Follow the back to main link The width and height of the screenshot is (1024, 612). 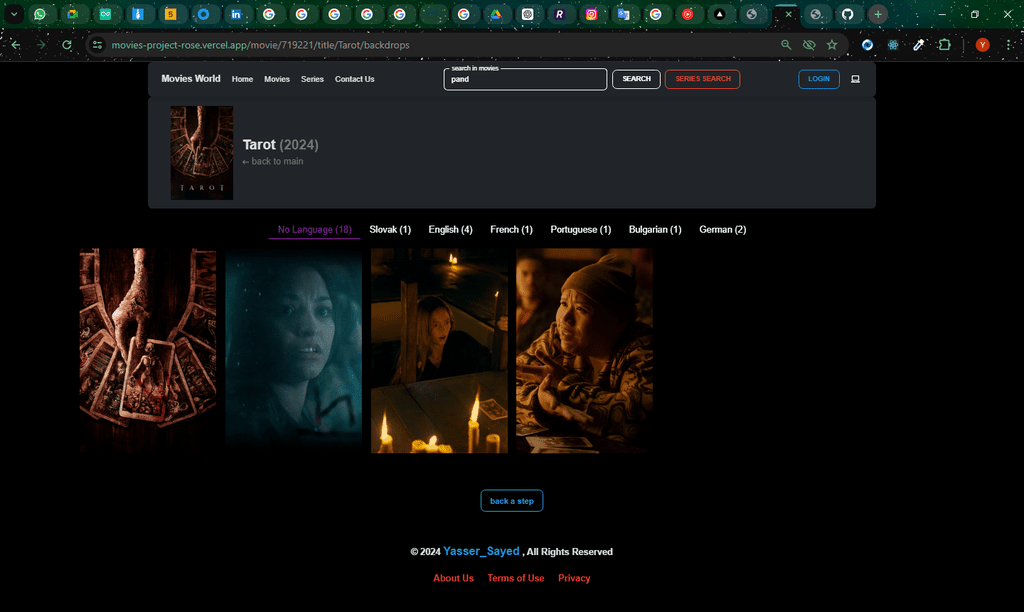tap(273, 161)
